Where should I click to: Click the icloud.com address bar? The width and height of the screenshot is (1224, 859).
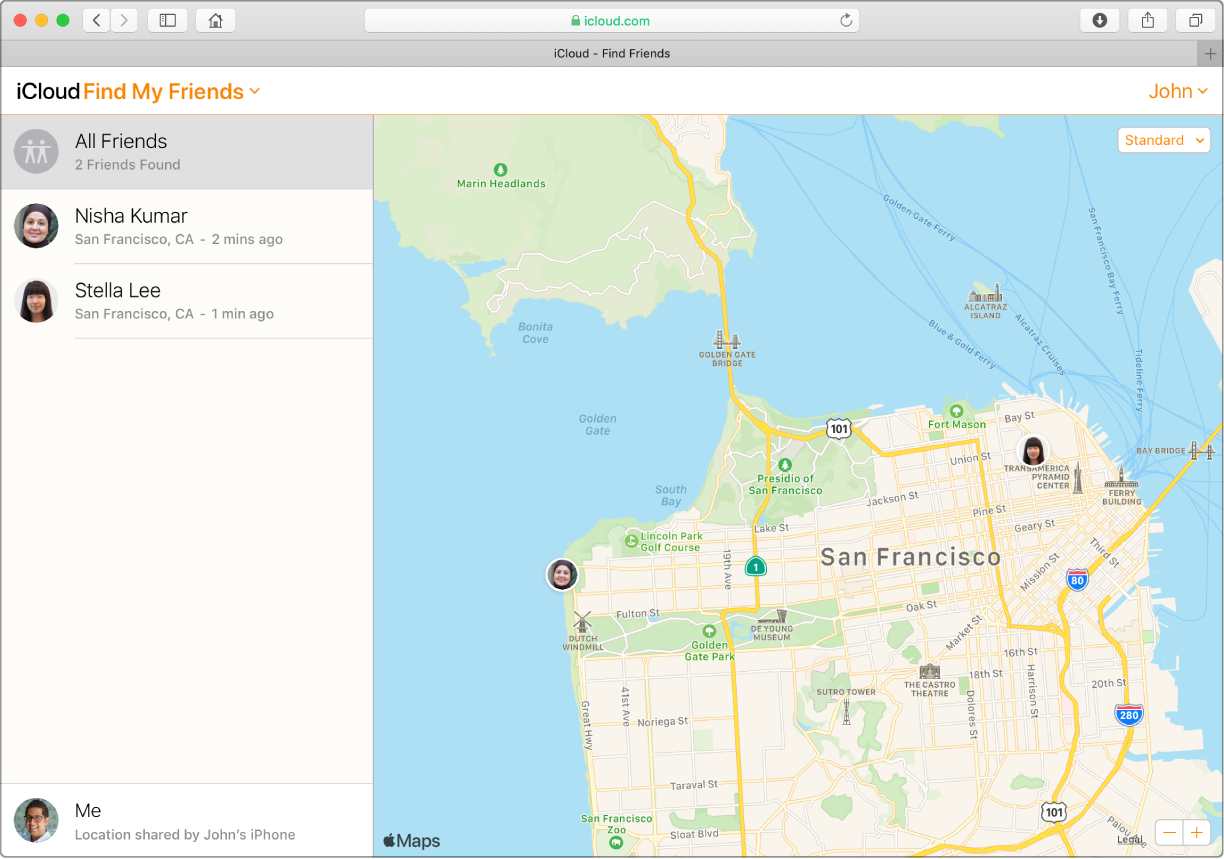pyautogui.click(x=612, y=20)
